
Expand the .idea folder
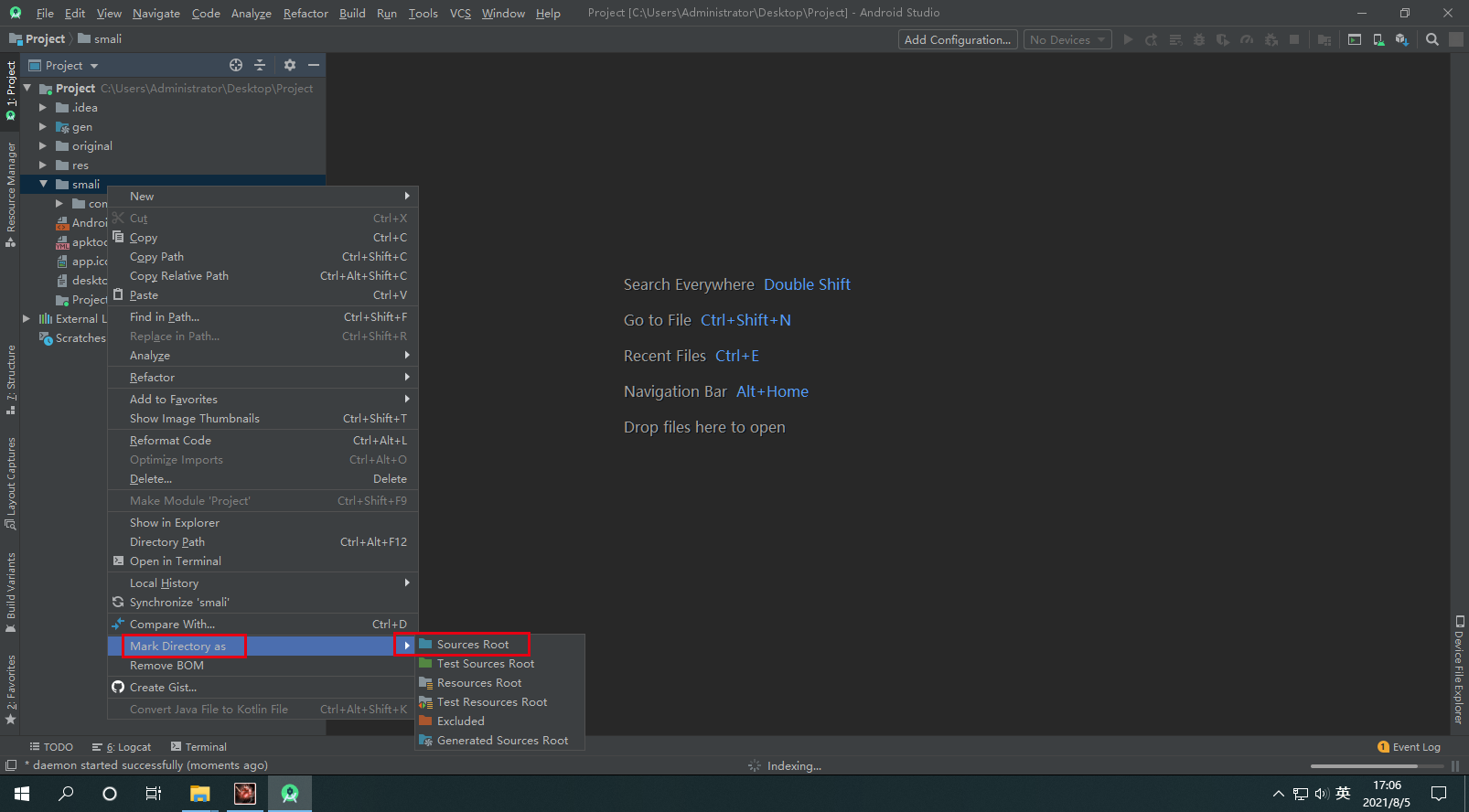43,107
